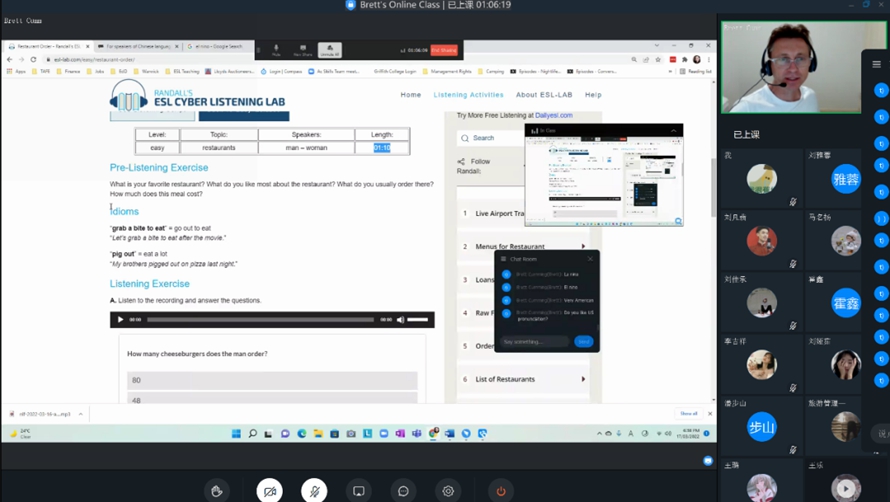Turn on the camera in bottom toolbar
890x502 pixels.
coord(269,491)
